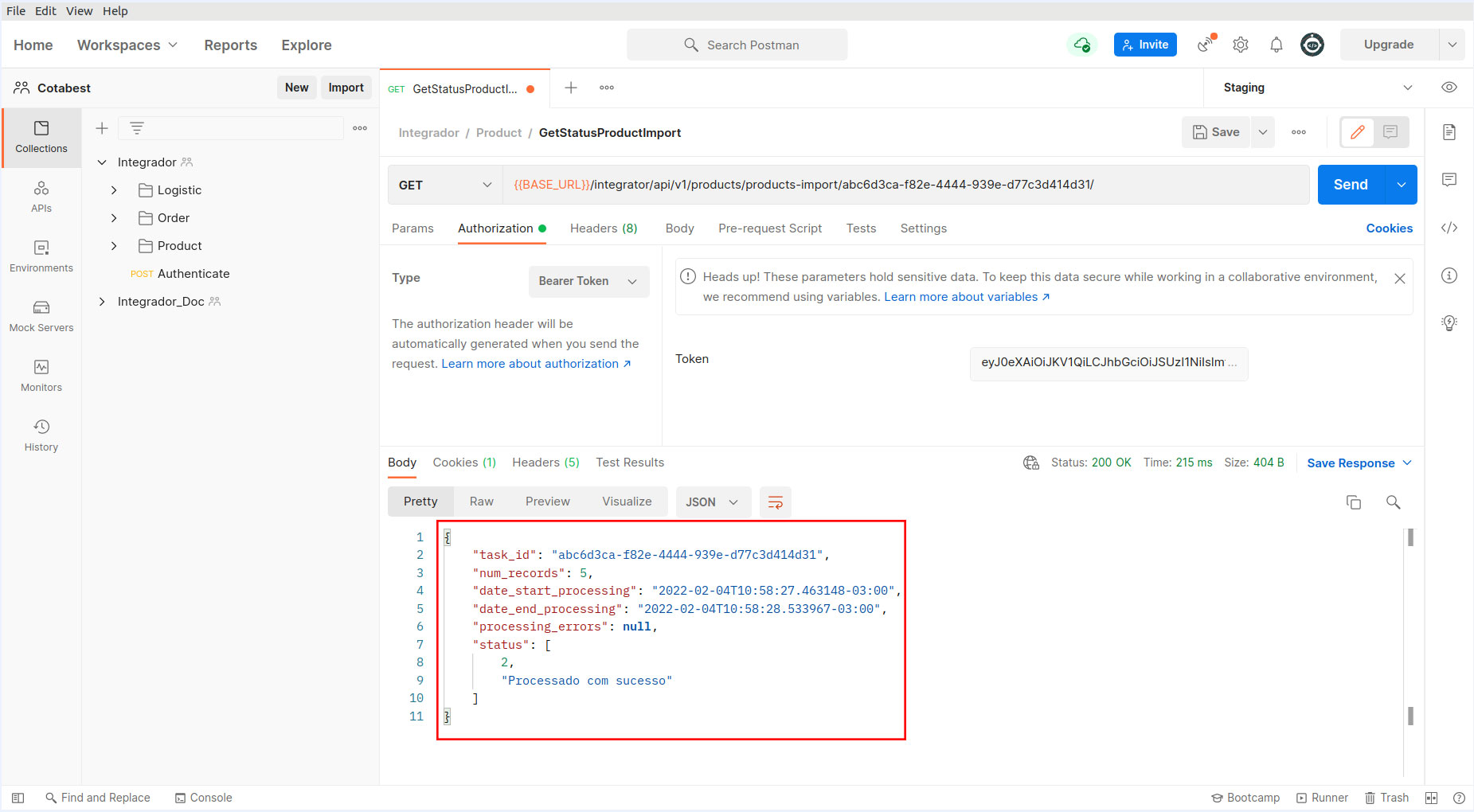Open the satellite capture requests icon

1206,45
